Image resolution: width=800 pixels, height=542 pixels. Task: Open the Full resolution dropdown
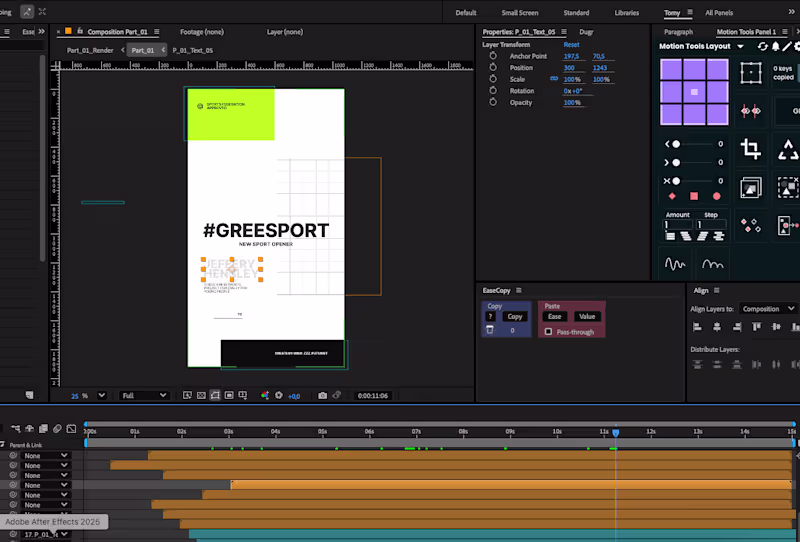coord(144,396)
